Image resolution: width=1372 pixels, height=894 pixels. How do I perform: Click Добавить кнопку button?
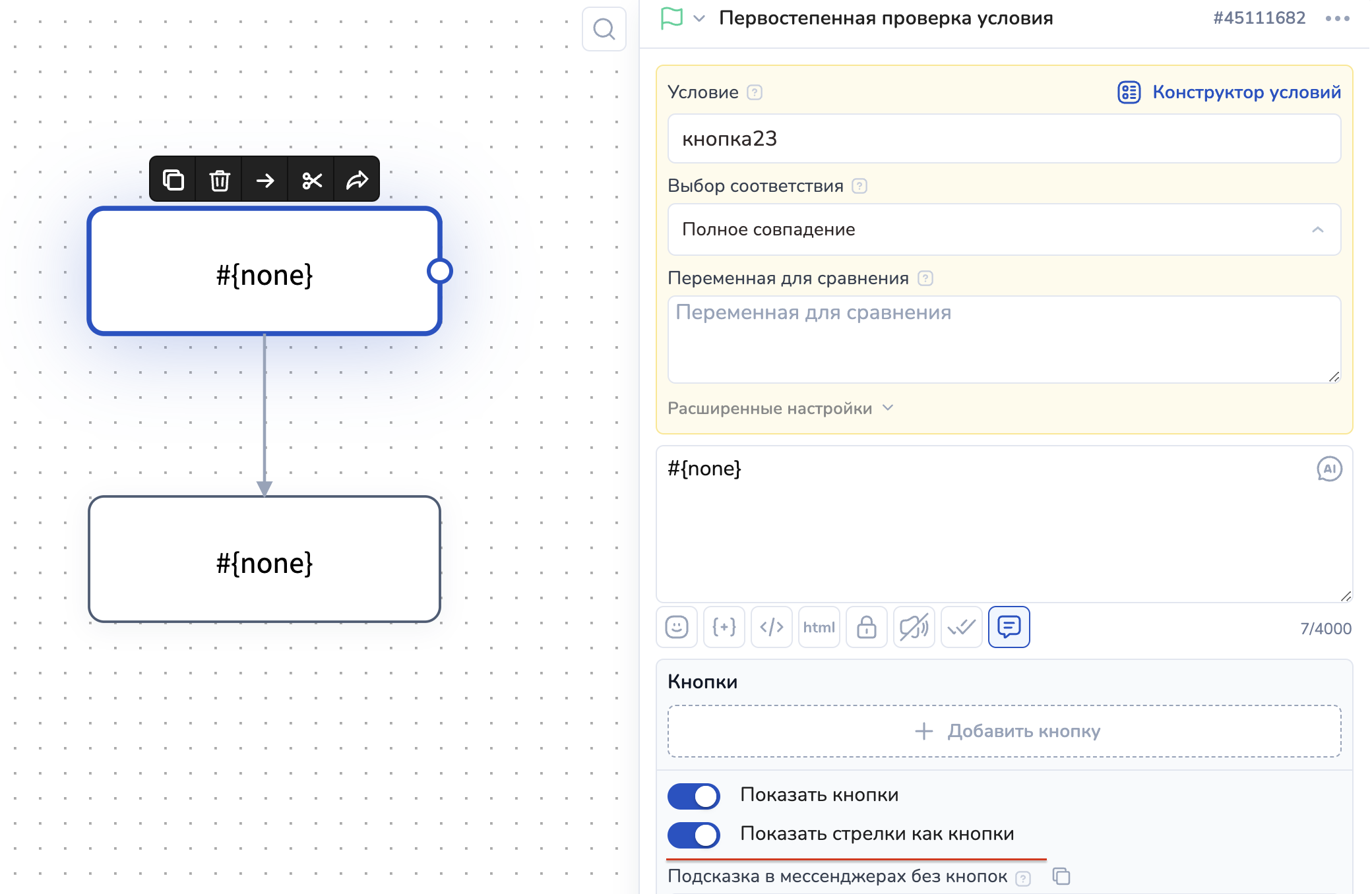1003,731
